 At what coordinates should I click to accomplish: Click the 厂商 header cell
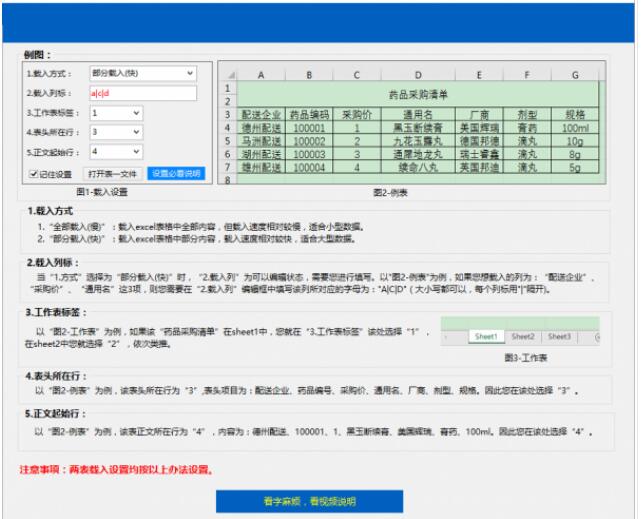pyautogui.click(x=479, y=115)
